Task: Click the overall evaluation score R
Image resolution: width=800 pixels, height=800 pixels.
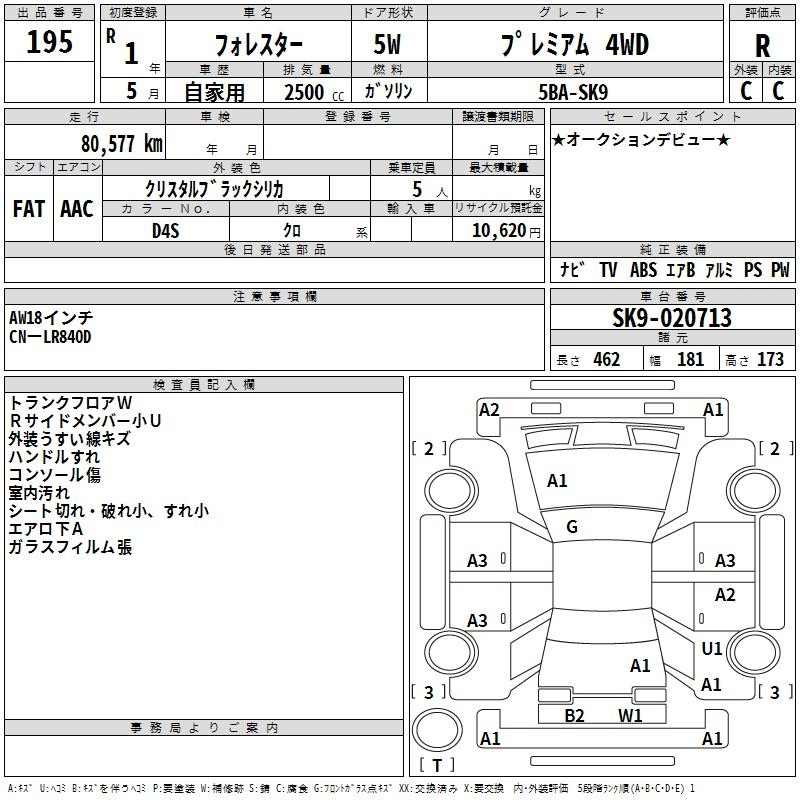Action: (x=762, y=46)
